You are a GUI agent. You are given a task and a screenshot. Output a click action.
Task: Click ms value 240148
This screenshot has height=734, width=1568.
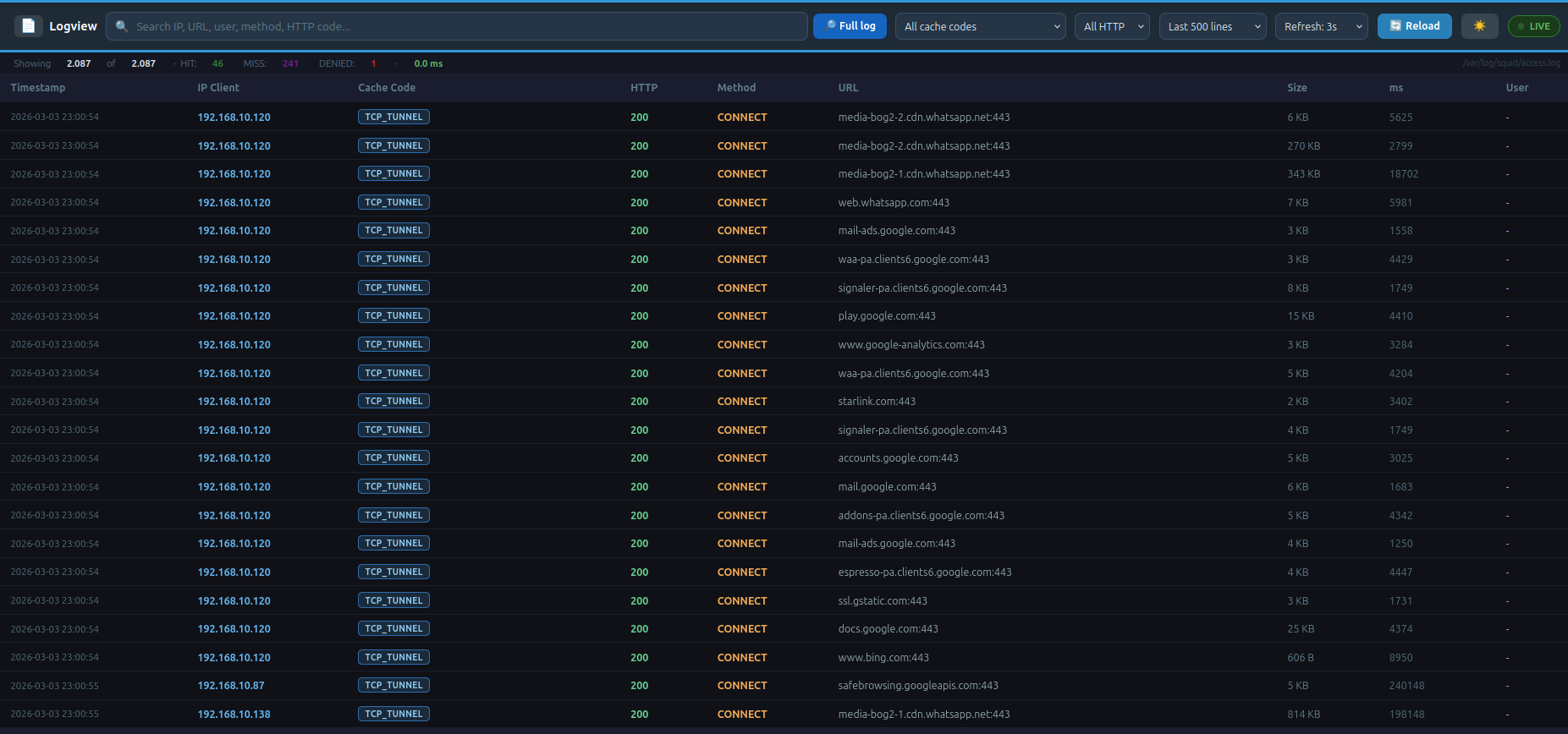[x=1406, y=686]
